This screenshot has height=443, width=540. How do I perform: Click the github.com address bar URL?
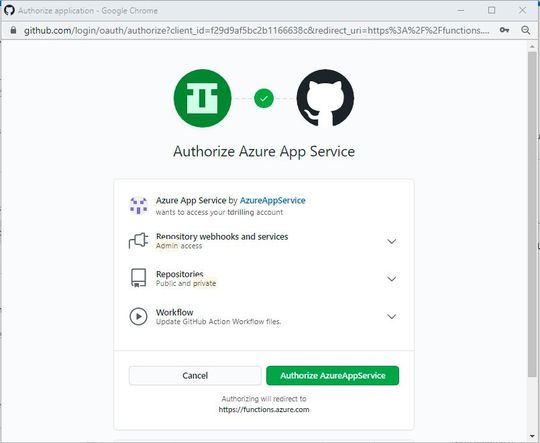[x=257, y=30]
